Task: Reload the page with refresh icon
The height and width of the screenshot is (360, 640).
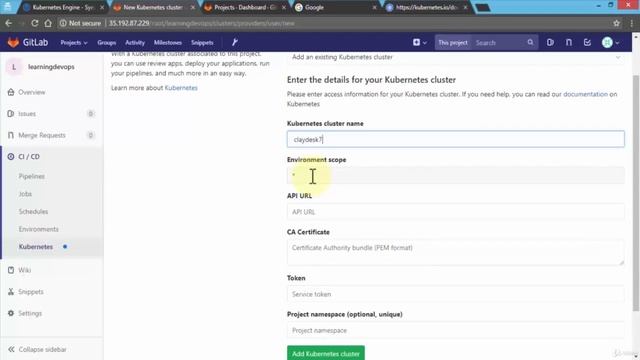Action: click(x=35, y=23)
